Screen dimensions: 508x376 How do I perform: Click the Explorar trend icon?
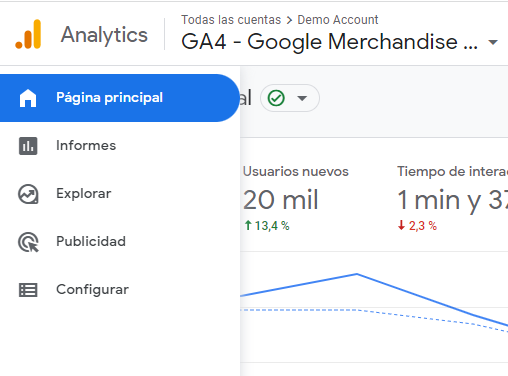(x=28, y=194)
